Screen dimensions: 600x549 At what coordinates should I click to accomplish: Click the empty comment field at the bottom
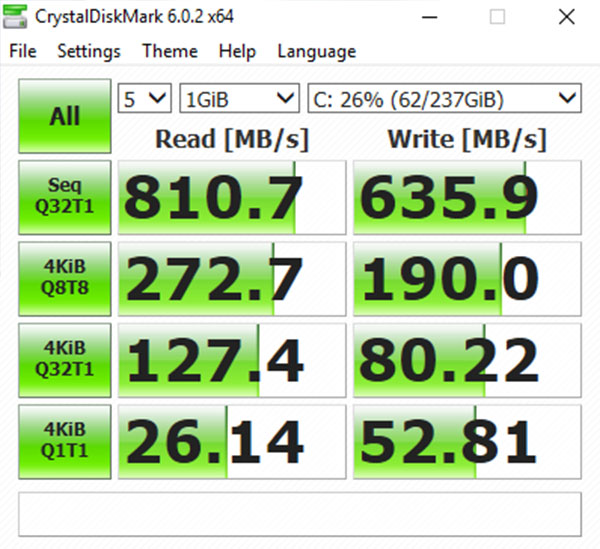pyautogui.click(x=300, y=514)
